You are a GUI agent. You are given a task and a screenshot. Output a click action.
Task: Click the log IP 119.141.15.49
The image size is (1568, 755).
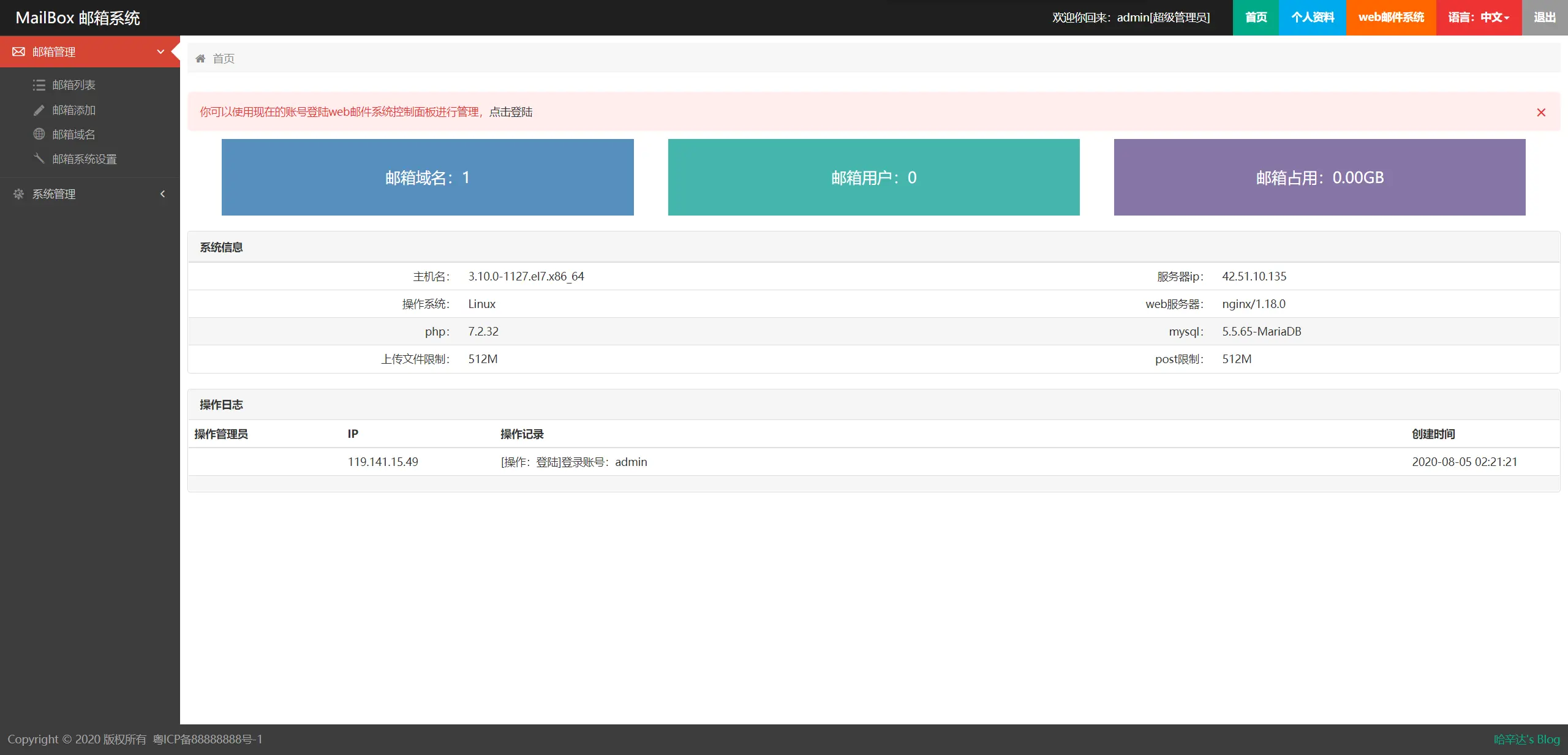tap(383, 462)
